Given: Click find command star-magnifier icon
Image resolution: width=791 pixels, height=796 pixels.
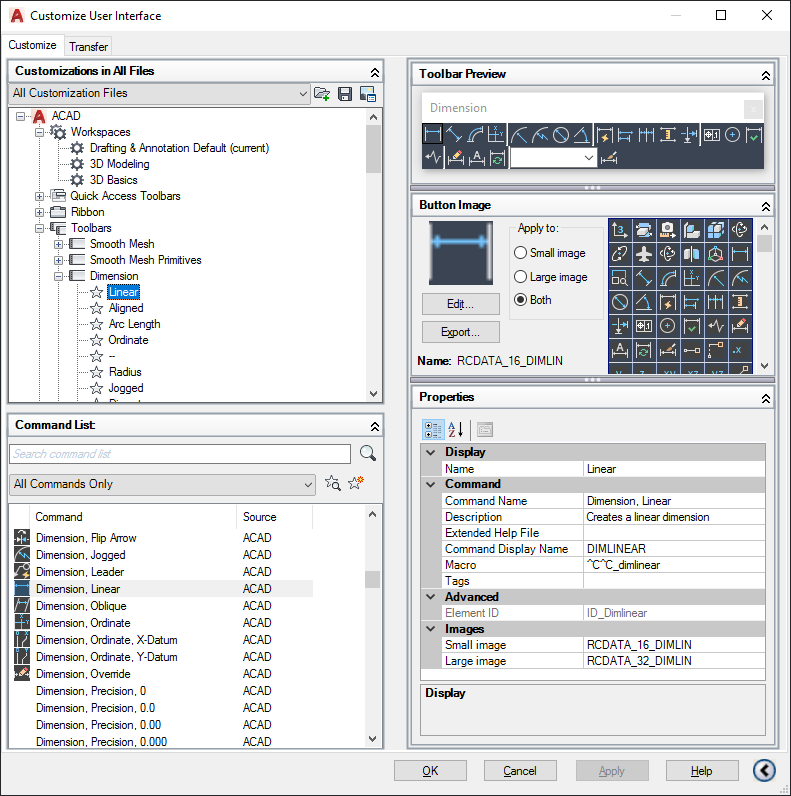Looking at the screenshot, I should pos(333,483).
